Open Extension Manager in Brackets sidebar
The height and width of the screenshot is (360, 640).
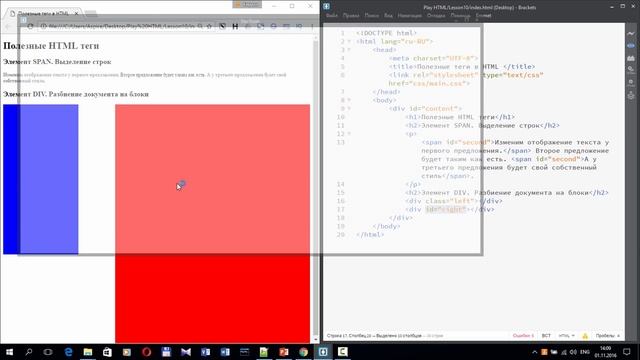[631, 58]
